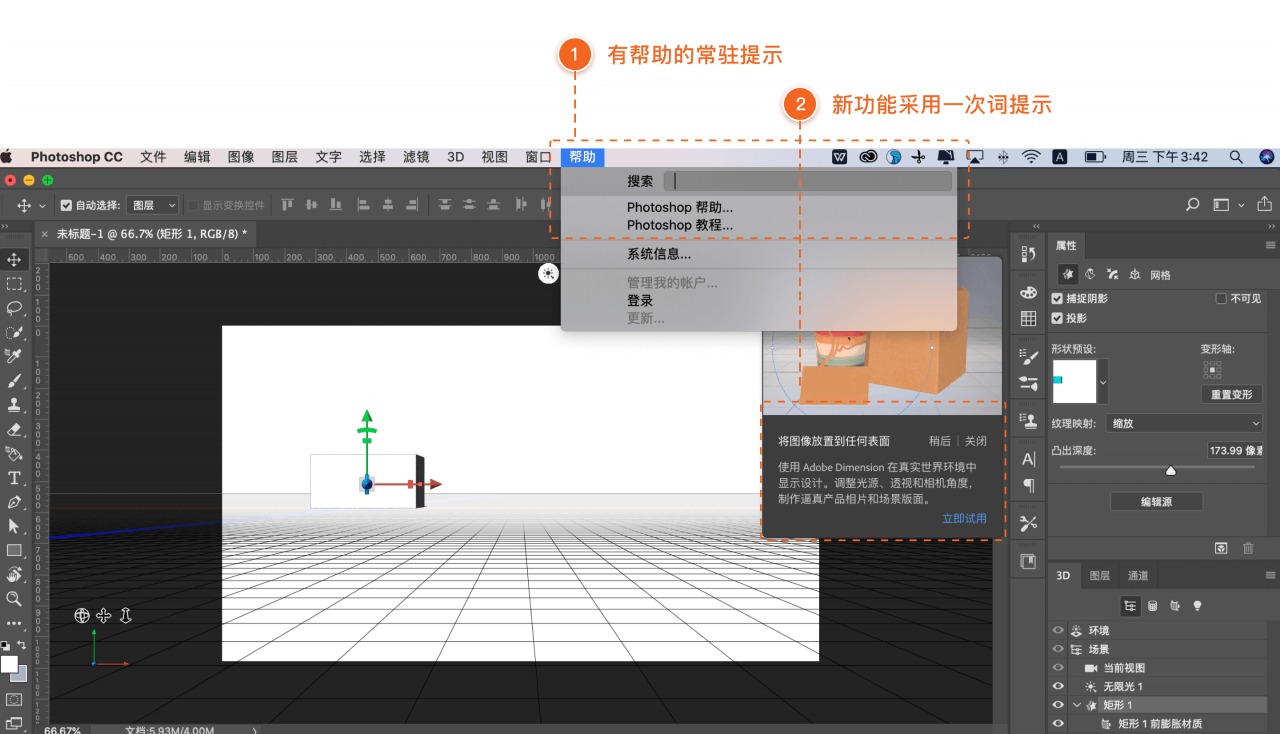Open the Color palette panel icon

point(1028,292)
